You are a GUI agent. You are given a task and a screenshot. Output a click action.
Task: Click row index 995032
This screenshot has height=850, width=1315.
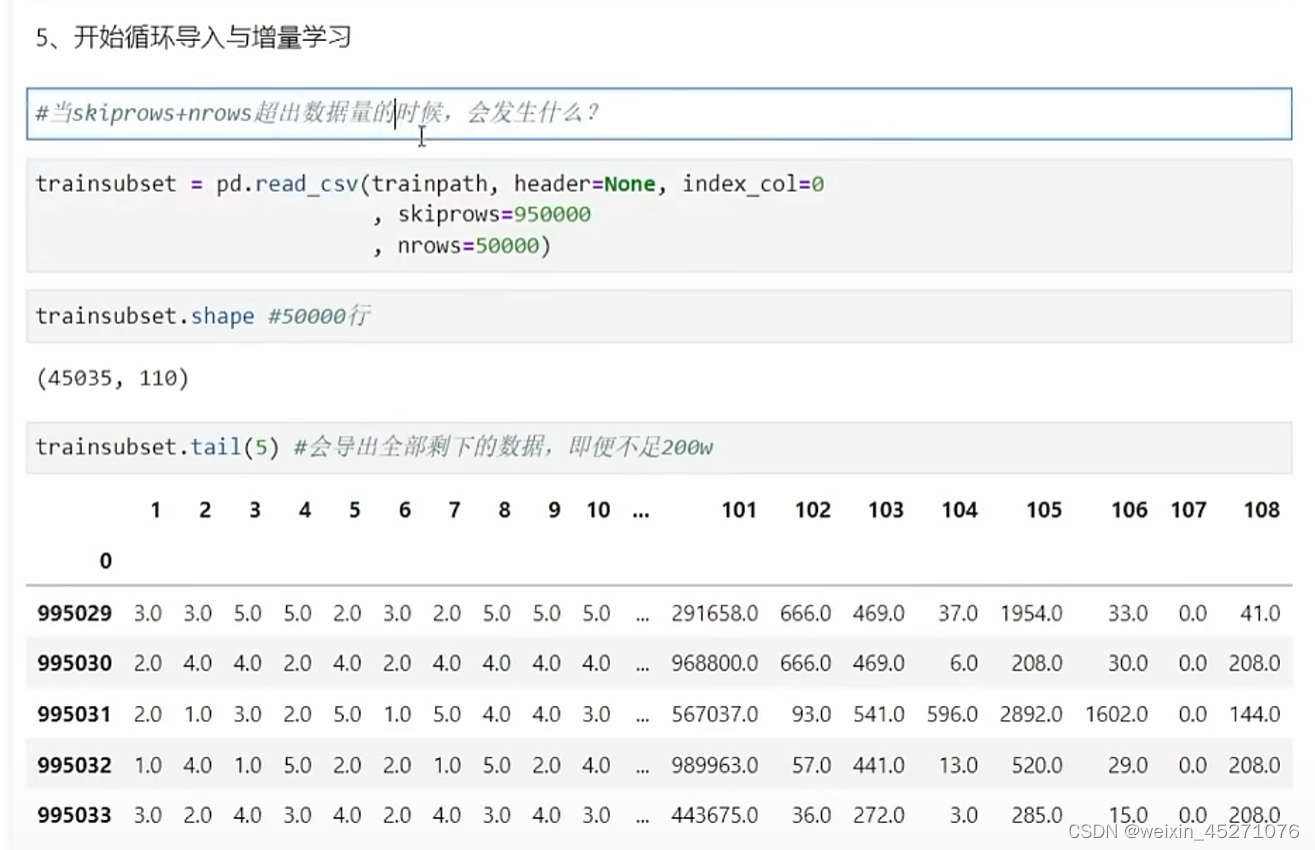click(x=75, y=765)
